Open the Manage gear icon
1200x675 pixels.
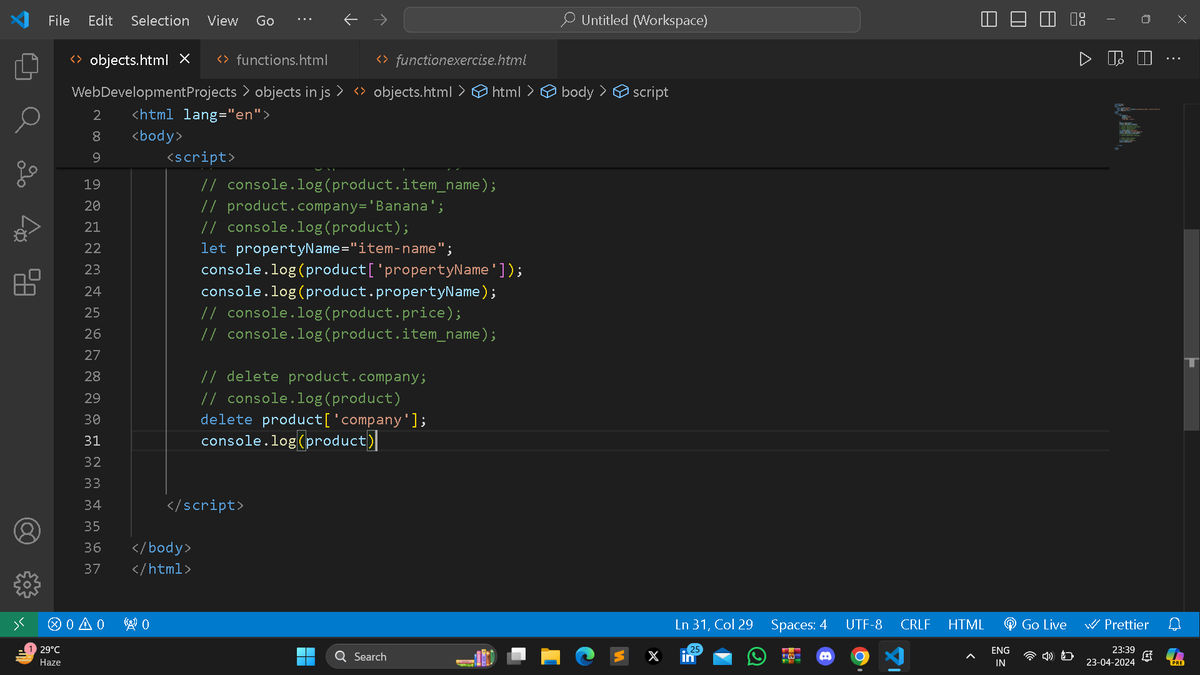pyautogui.click(x=27, y=583)
